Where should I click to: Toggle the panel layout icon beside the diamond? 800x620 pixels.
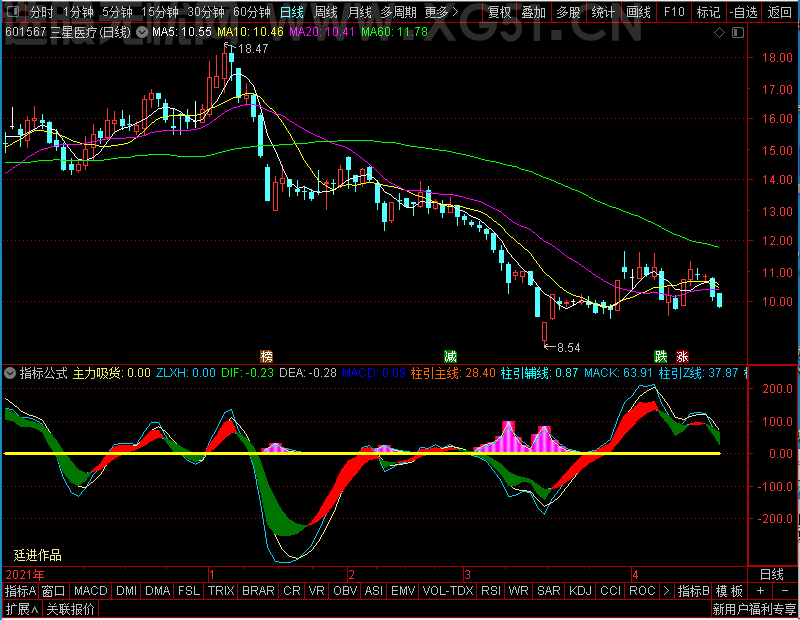pyautogui.click(x=738, y=33)
